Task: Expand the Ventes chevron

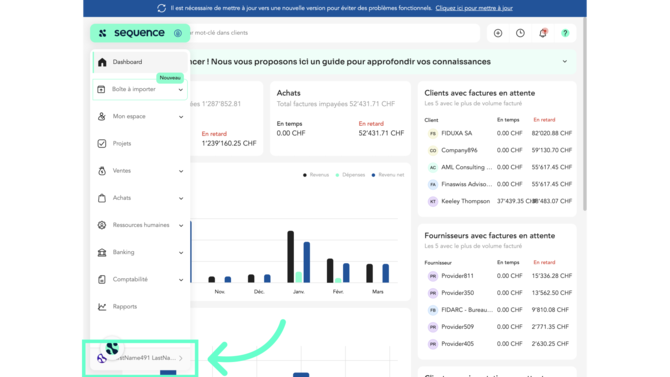Action: pos(181,171)
